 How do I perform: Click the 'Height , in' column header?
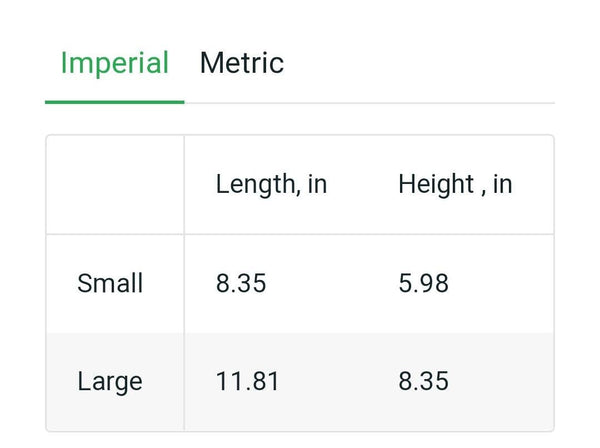[455, 184]
